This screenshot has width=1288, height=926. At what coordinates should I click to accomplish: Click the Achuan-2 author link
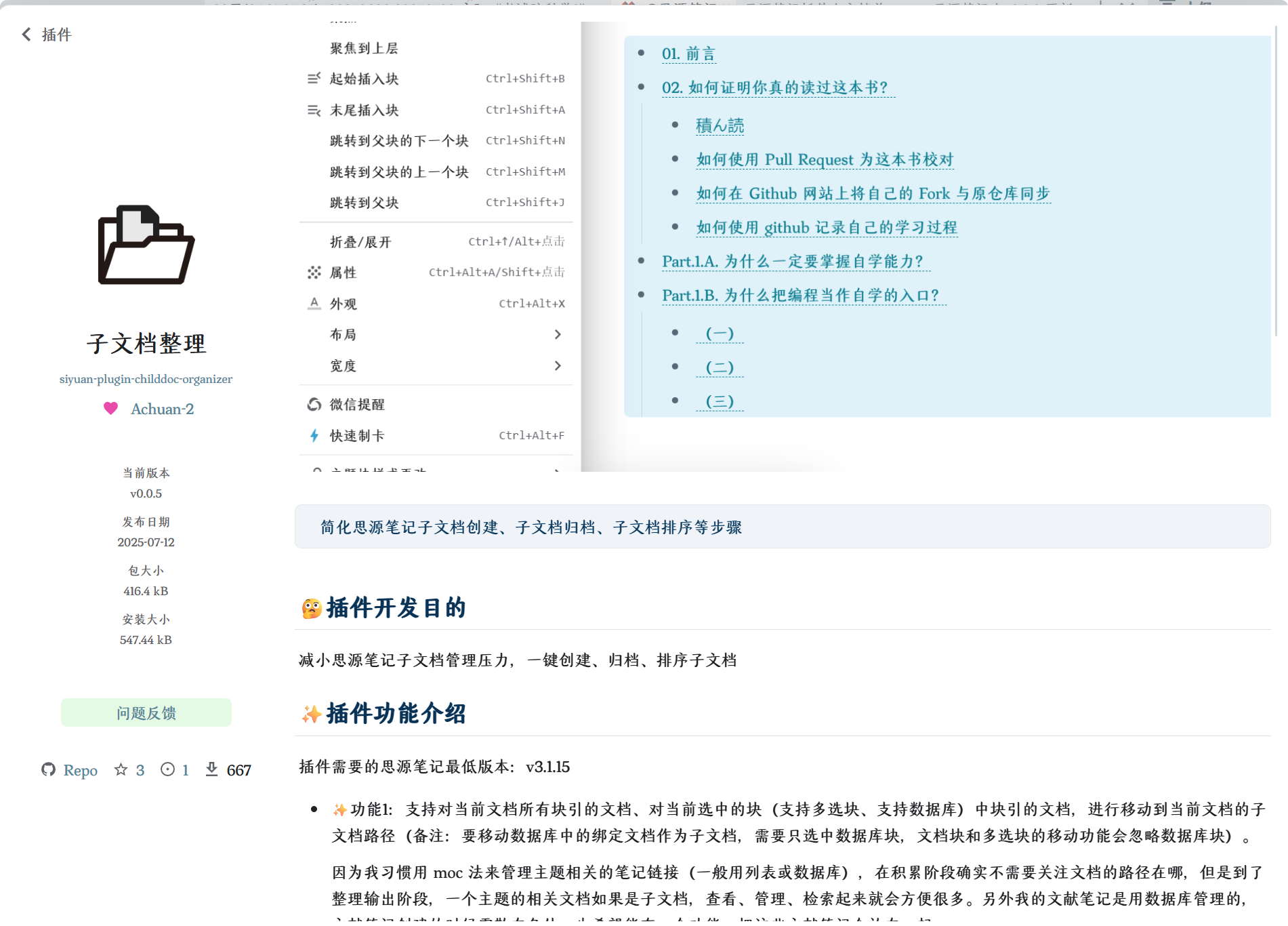[163, 409]
